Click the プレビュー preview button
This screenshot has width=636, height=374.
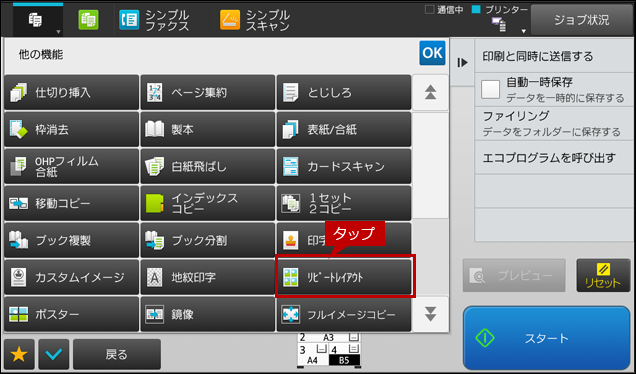(514, 275)
